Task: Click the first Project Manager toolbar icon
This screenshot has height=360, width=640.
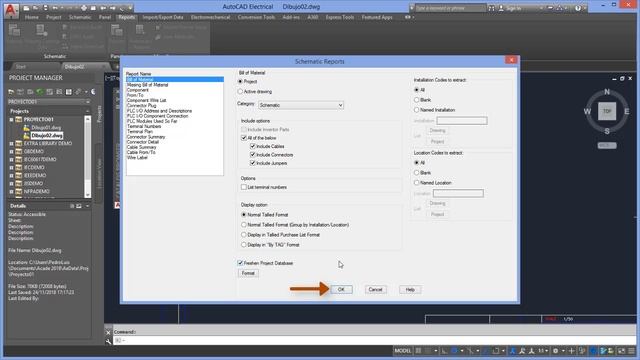Action: click(11, 92)
